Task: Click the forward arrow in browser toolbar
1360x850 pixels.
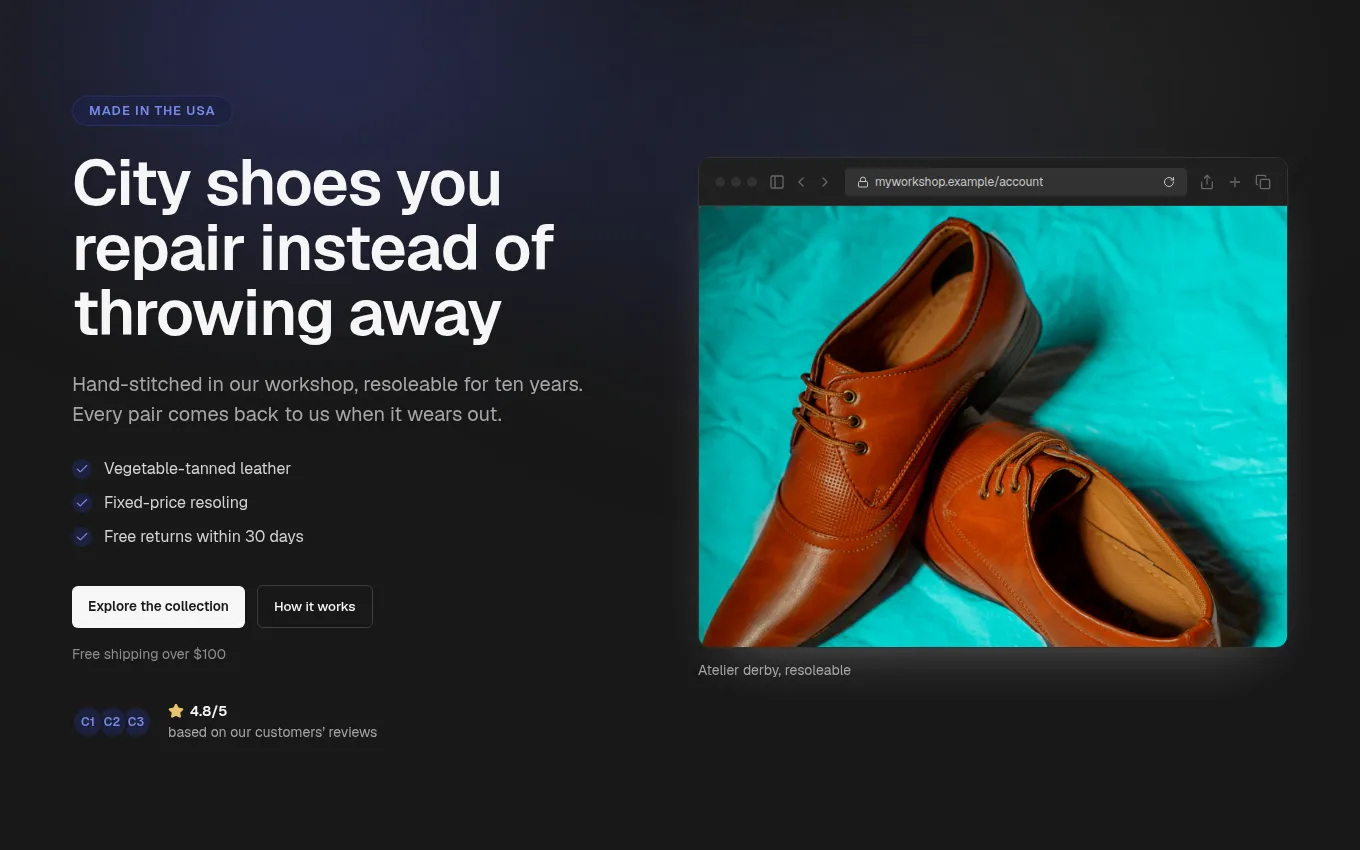Action: (825, 182)
